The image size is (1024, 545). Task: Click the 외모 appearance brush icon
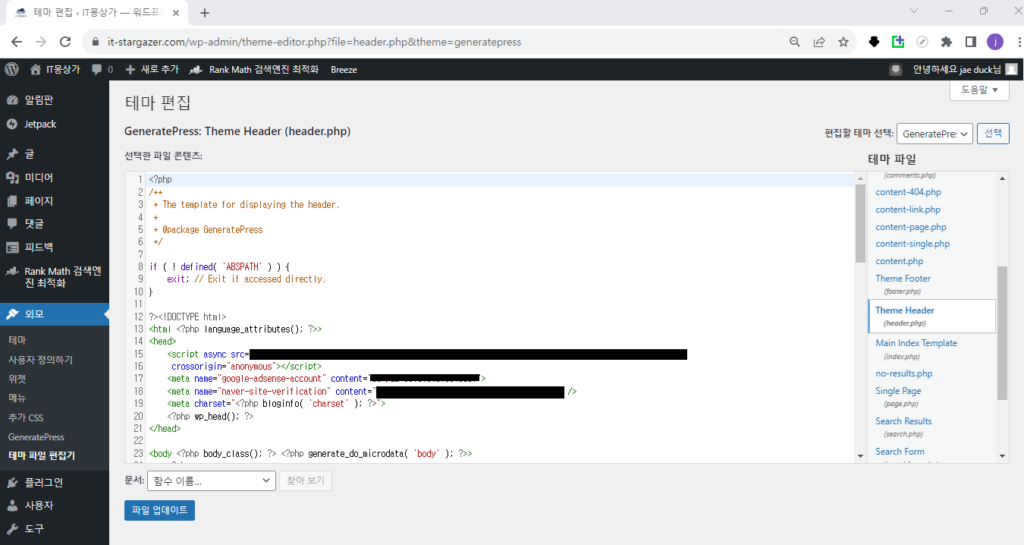click(x=12, y=314)
